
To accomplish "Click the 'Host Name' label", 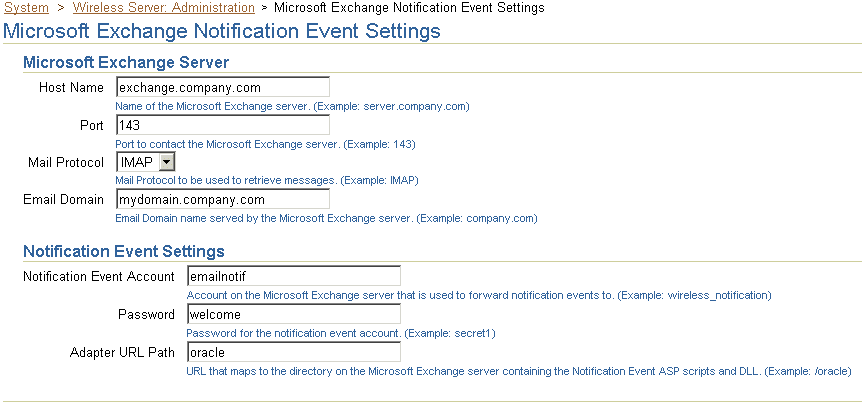I will pos(71,87).
